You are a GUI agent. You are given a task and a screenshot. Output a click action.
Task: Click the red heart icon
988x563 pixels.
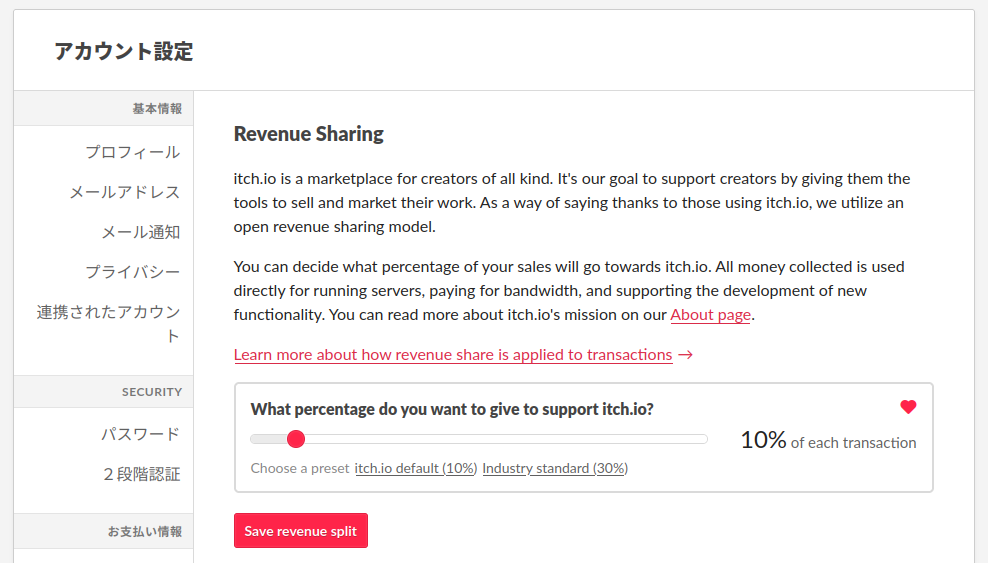point(908,407)
